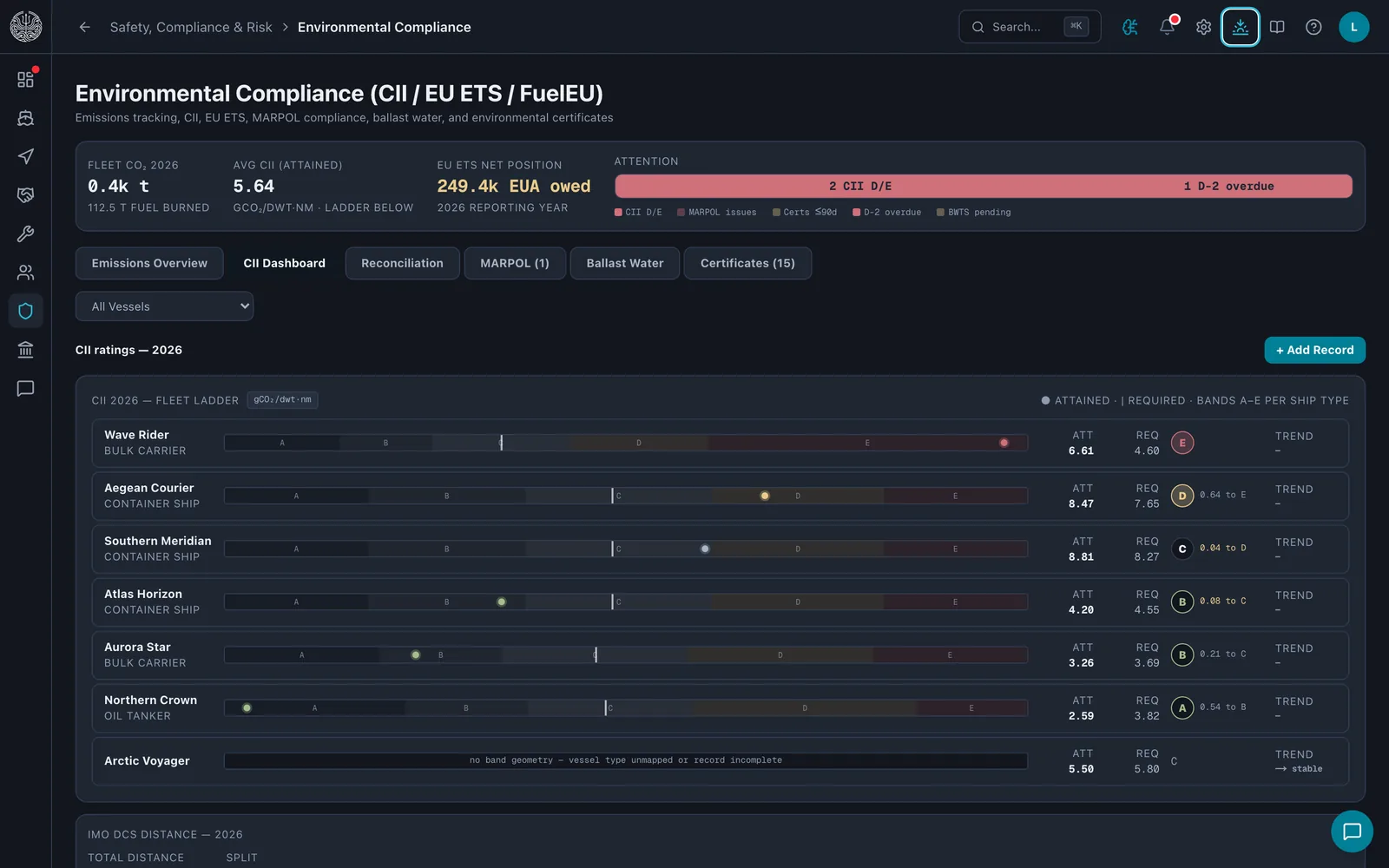Open the ship (fleet) icon in sidebar
This screenshot has width=1389, height=868.
coord(26,118)
